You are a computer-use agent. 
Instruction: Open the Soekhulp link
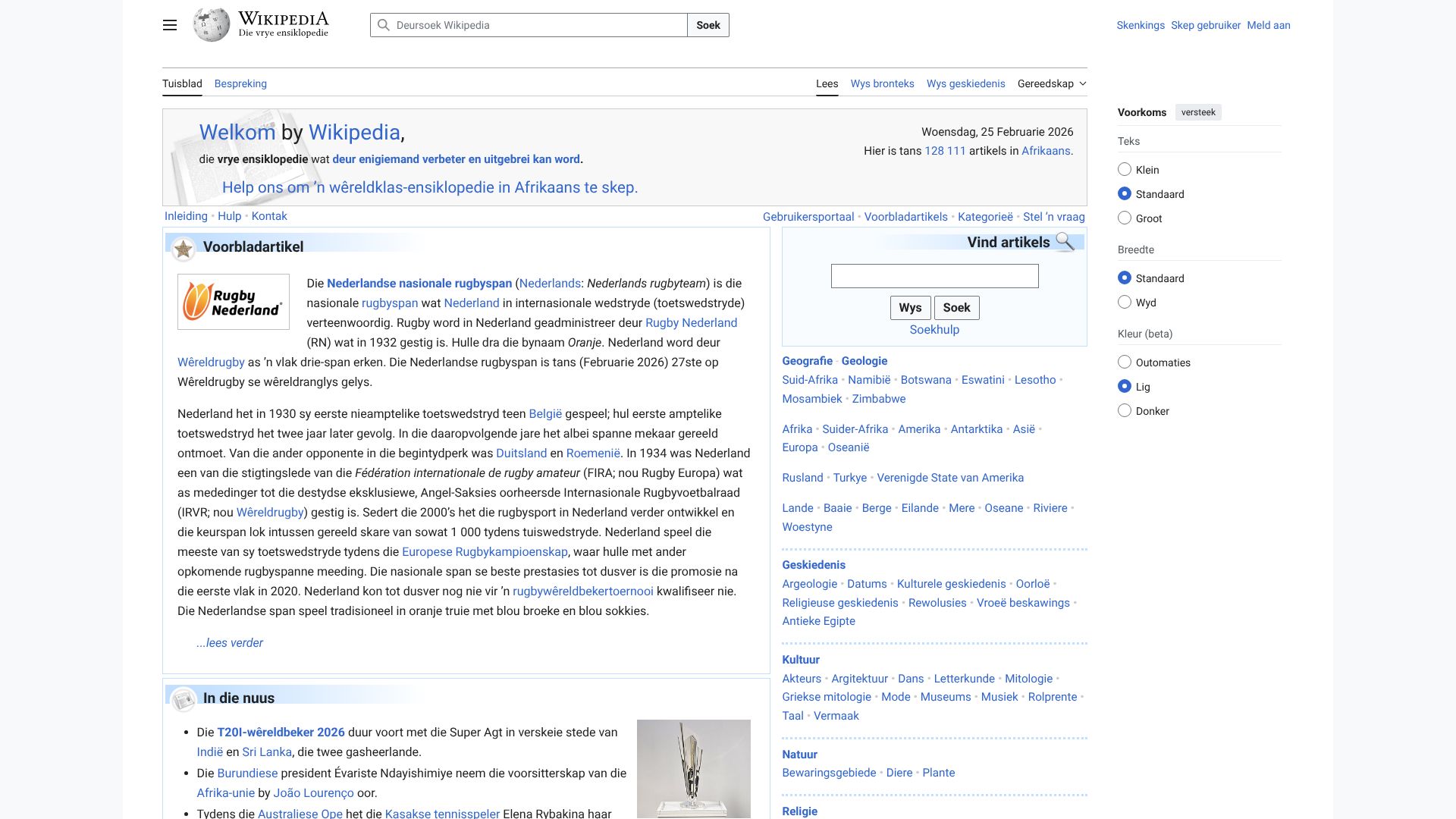934,330
